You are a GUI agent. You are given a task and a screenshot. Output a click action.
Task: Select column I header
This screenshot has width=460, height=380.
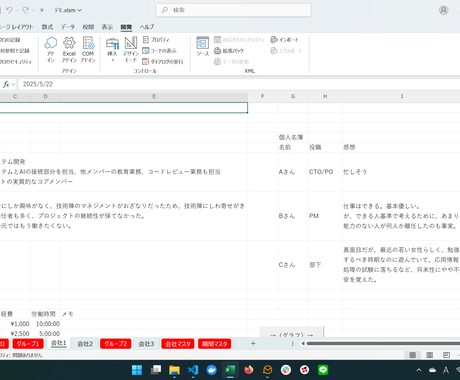pos(401,96)
